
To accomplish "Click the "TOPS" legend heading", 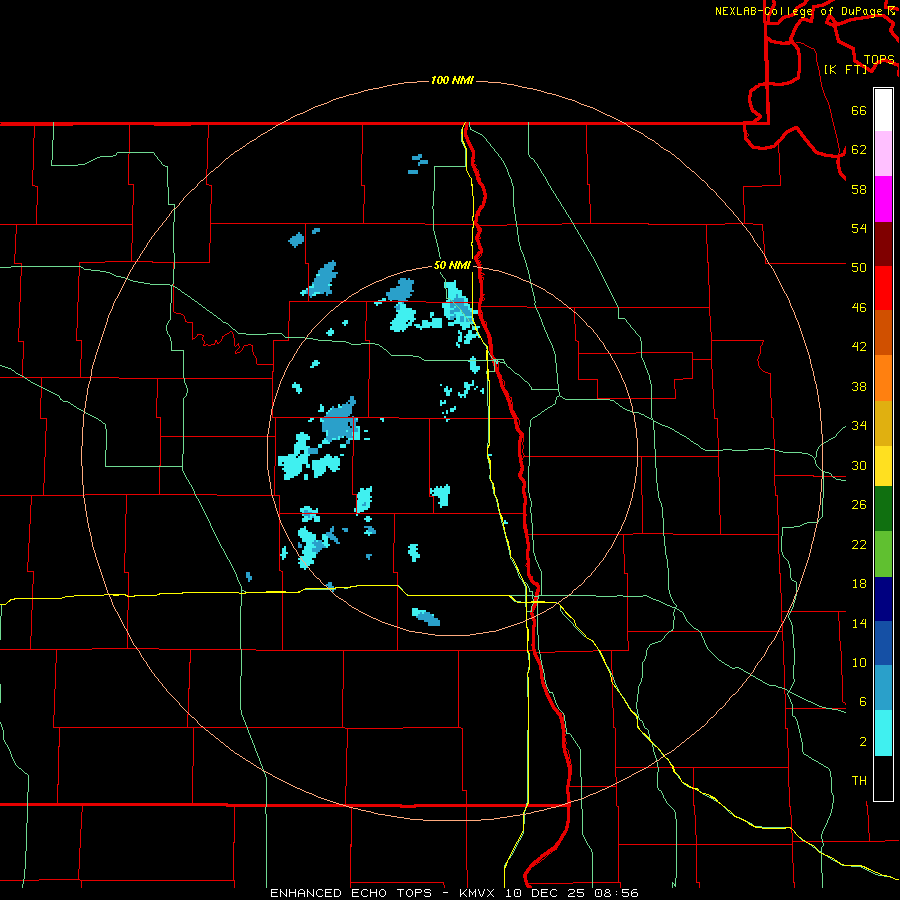I will pos(879,60).
